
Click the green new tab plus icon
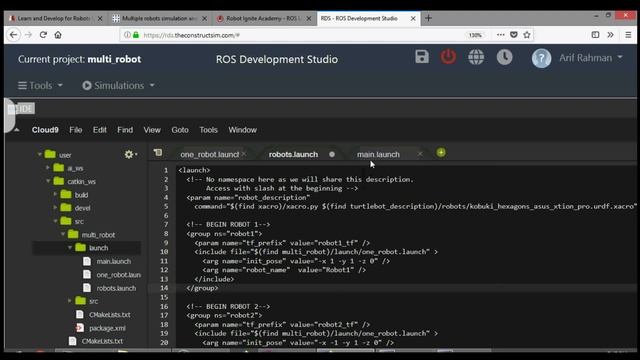(441, 153)
